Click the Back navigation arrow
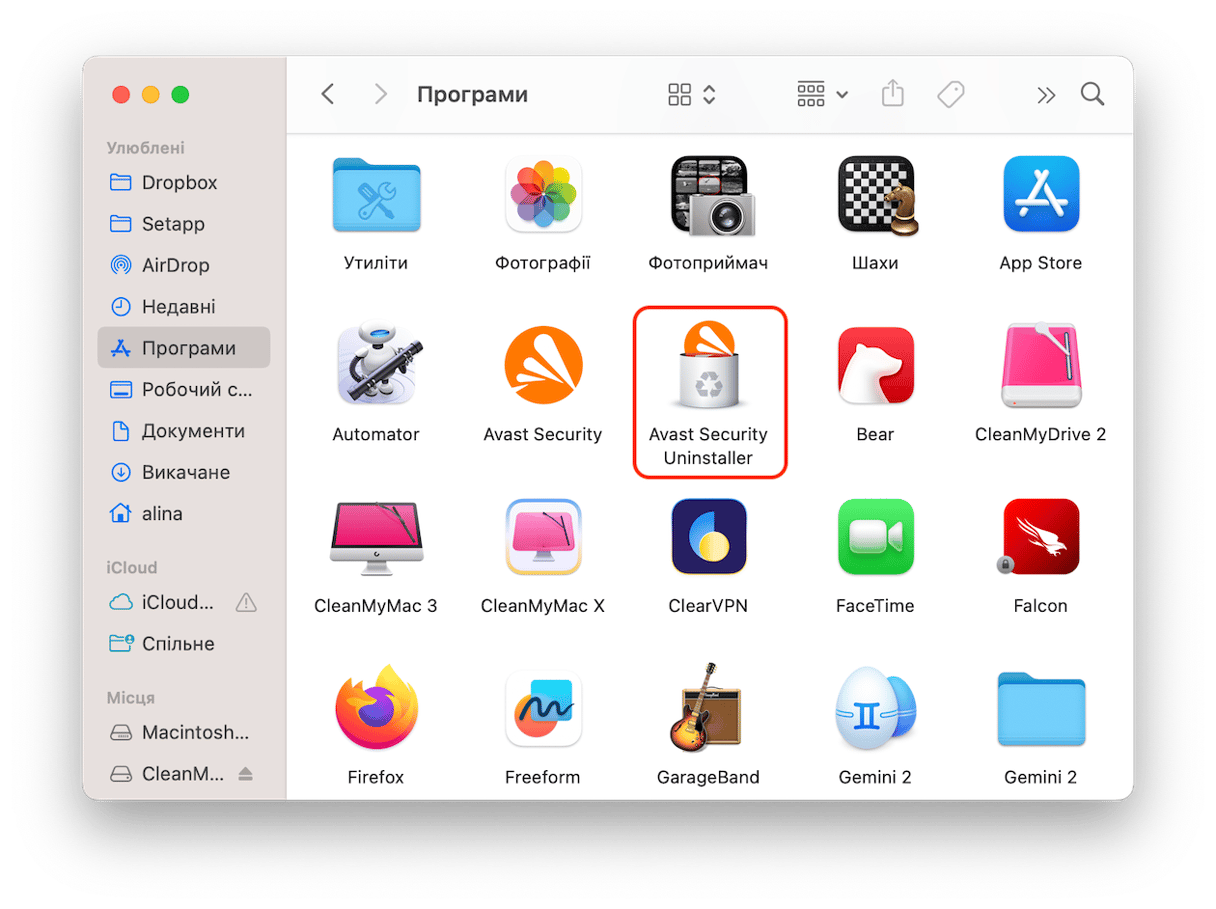The image size is (1216, 909). coord(327,95)
